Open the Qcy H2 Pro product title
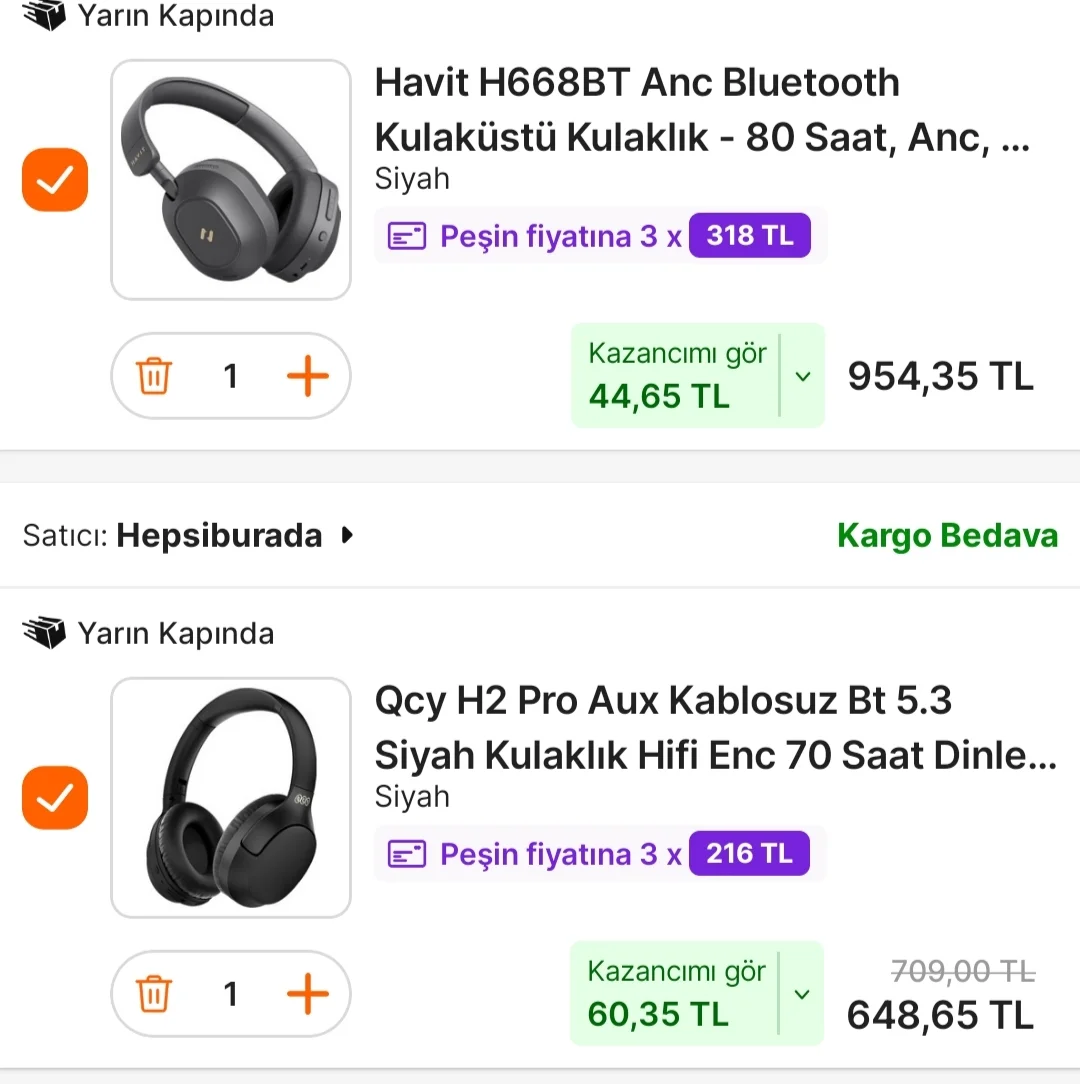Viewport: 1080px width, 1084px height. (714, 728)
